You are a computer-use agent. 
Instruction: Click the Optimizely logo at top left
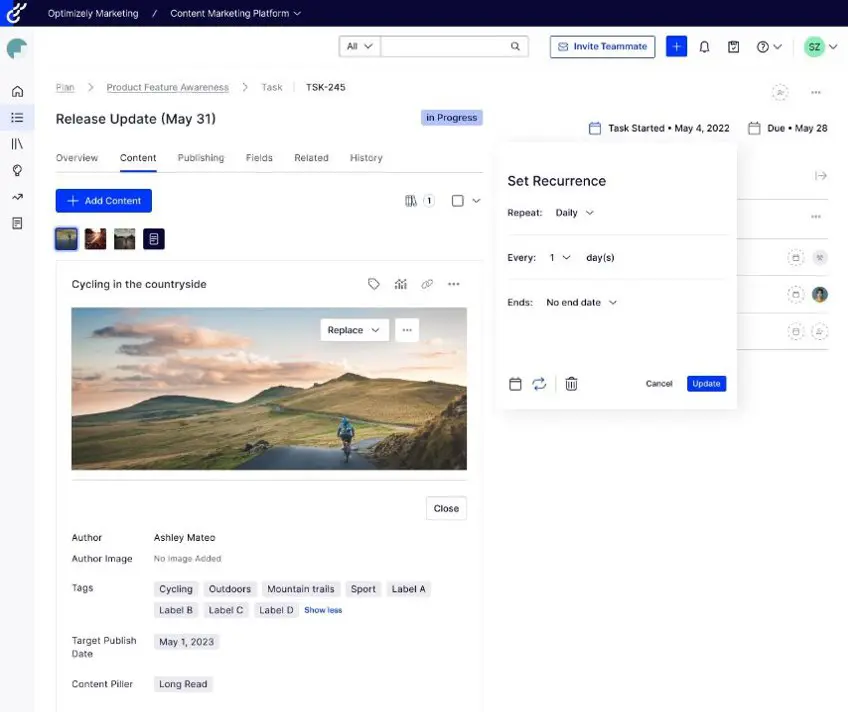[16, 13]
